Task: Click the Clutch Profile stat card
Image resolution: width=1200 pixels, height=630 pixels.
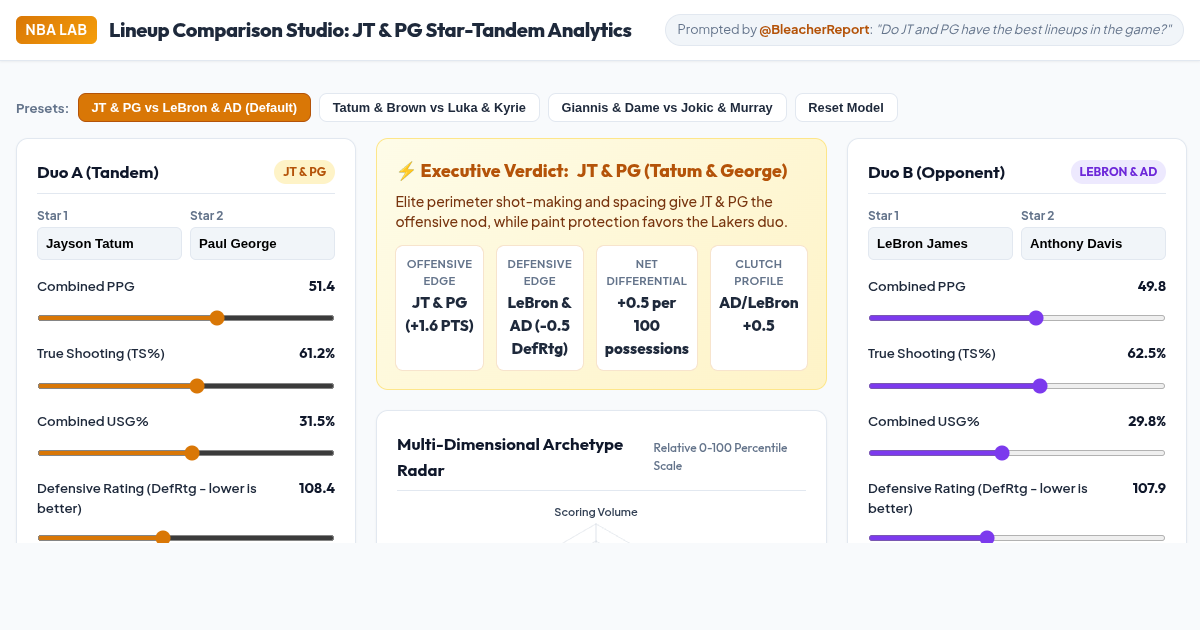Action: 759,308
